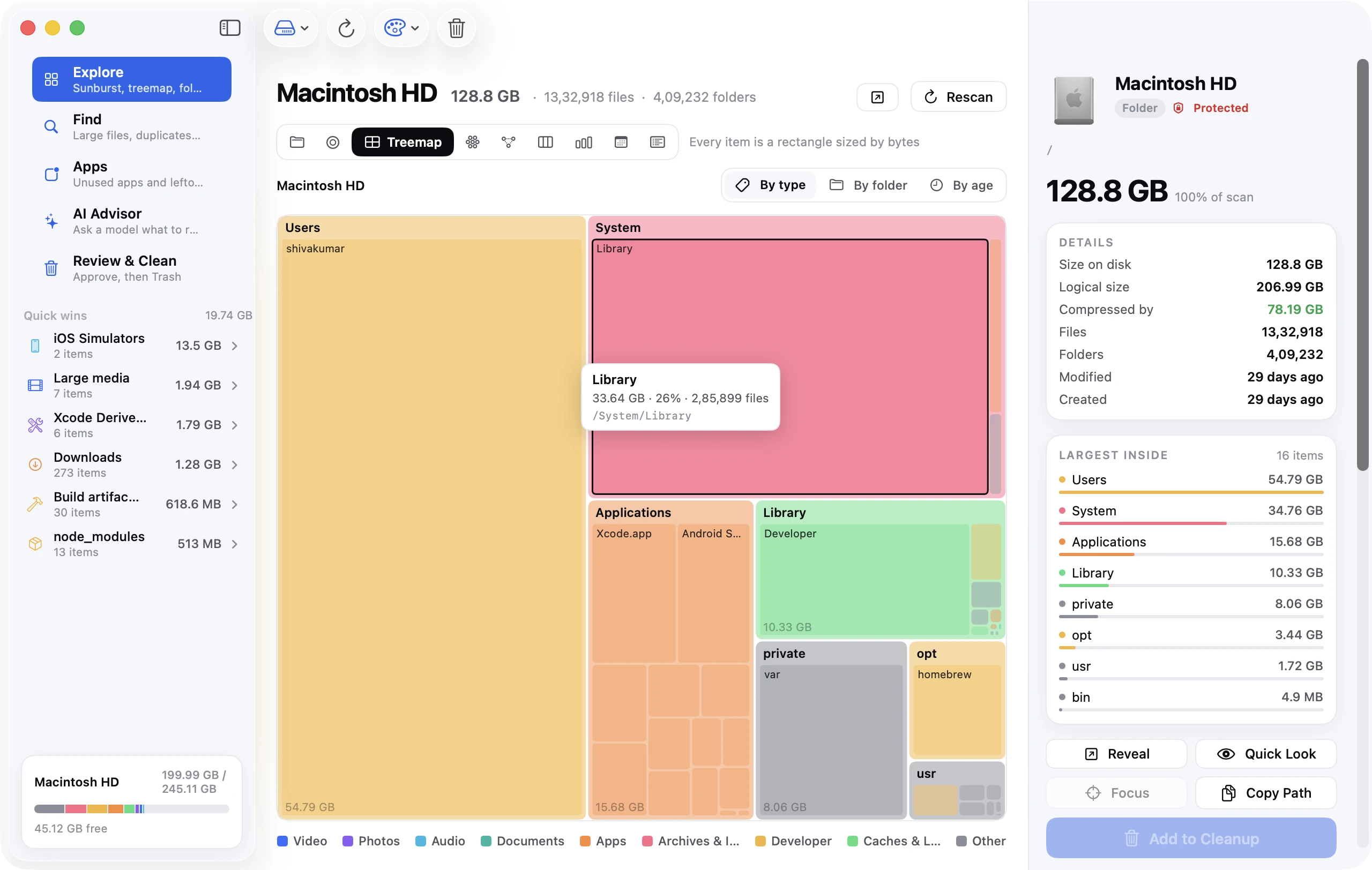Expand Xcode Derived data chevron

235,425
